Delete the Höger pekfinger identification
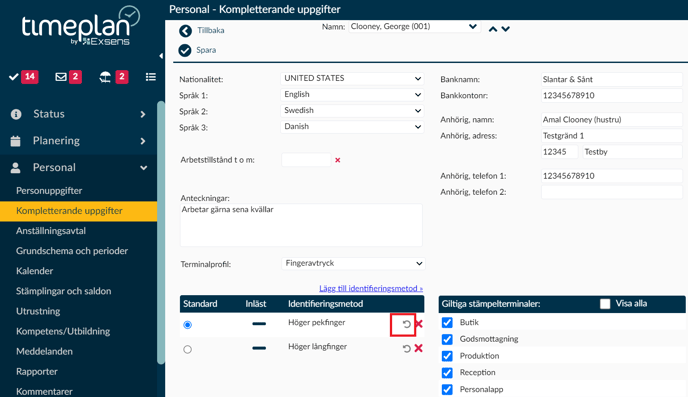The width and height of the screenshot is (688, 397). [x=419, y=324]
